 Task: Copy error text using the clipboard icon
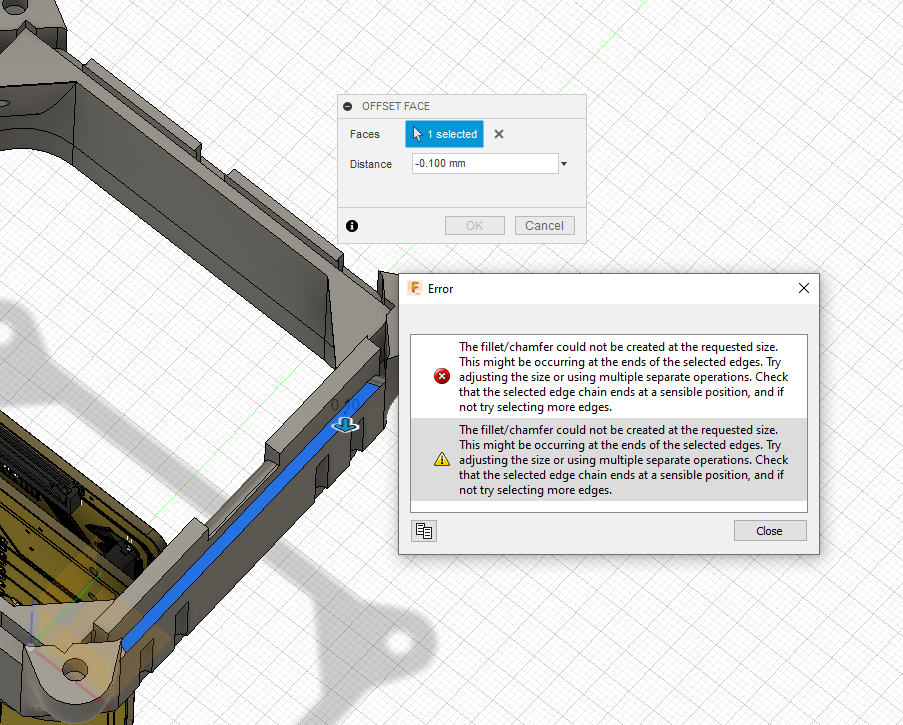423,530
